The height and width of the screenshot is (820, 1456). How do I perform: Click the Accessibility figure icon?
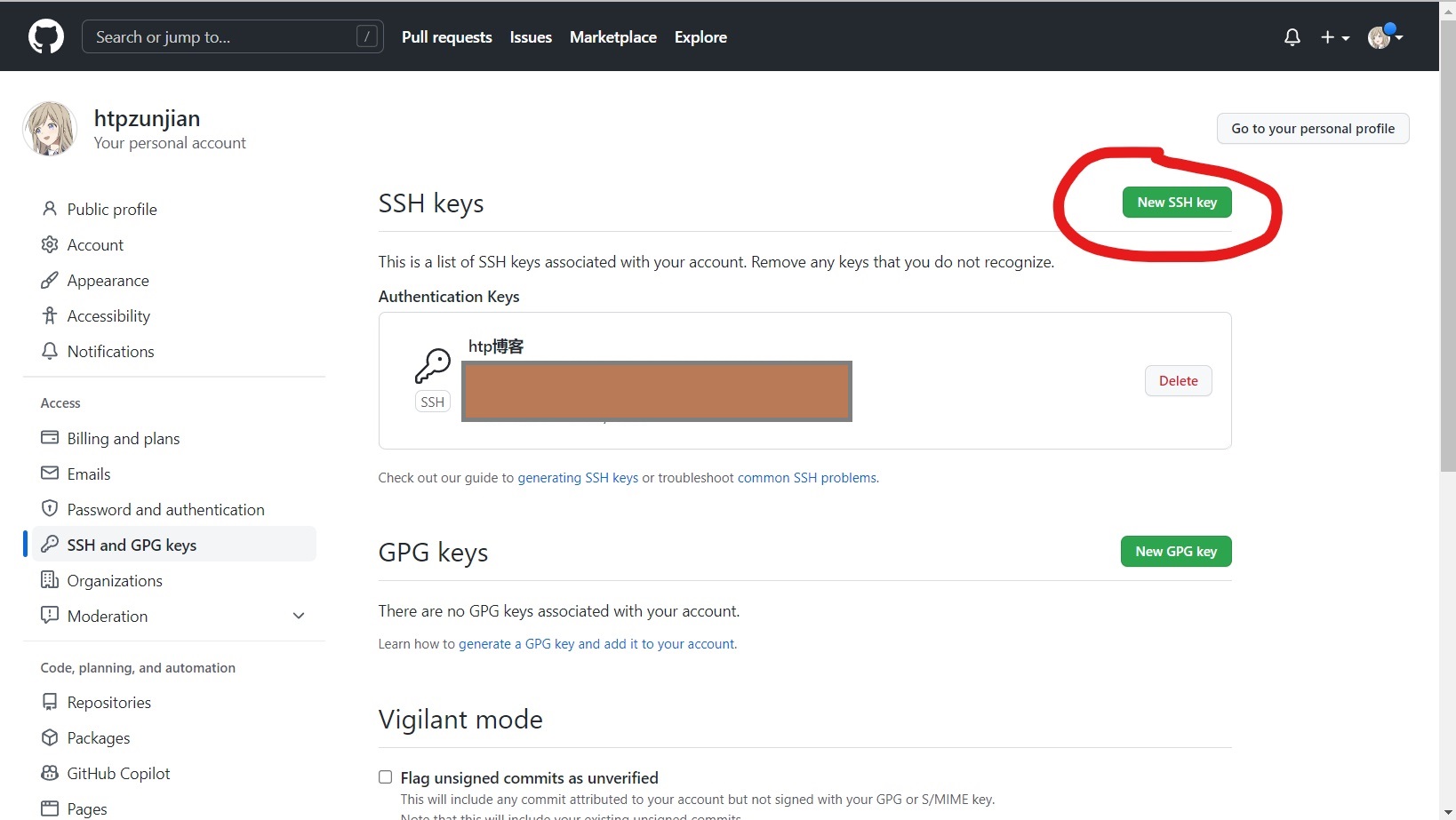click(x=50, y=315)
